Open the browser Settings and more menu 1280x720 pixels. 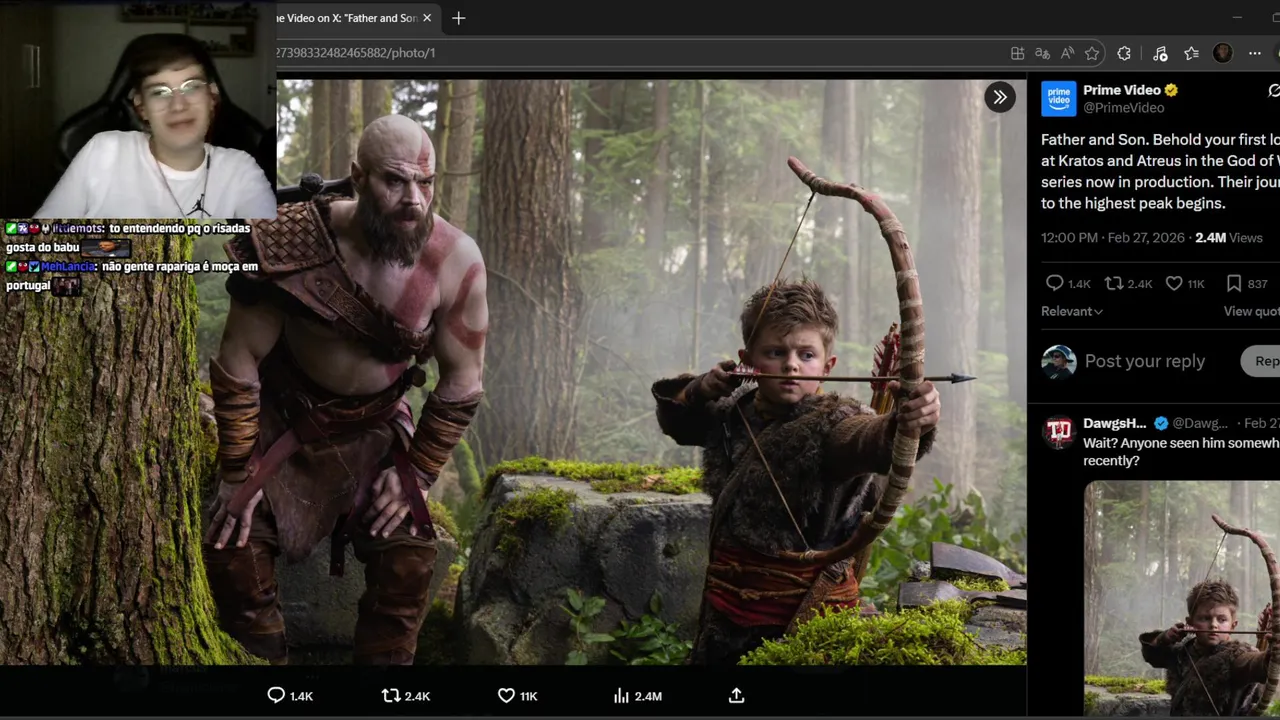click(1255, 53)
